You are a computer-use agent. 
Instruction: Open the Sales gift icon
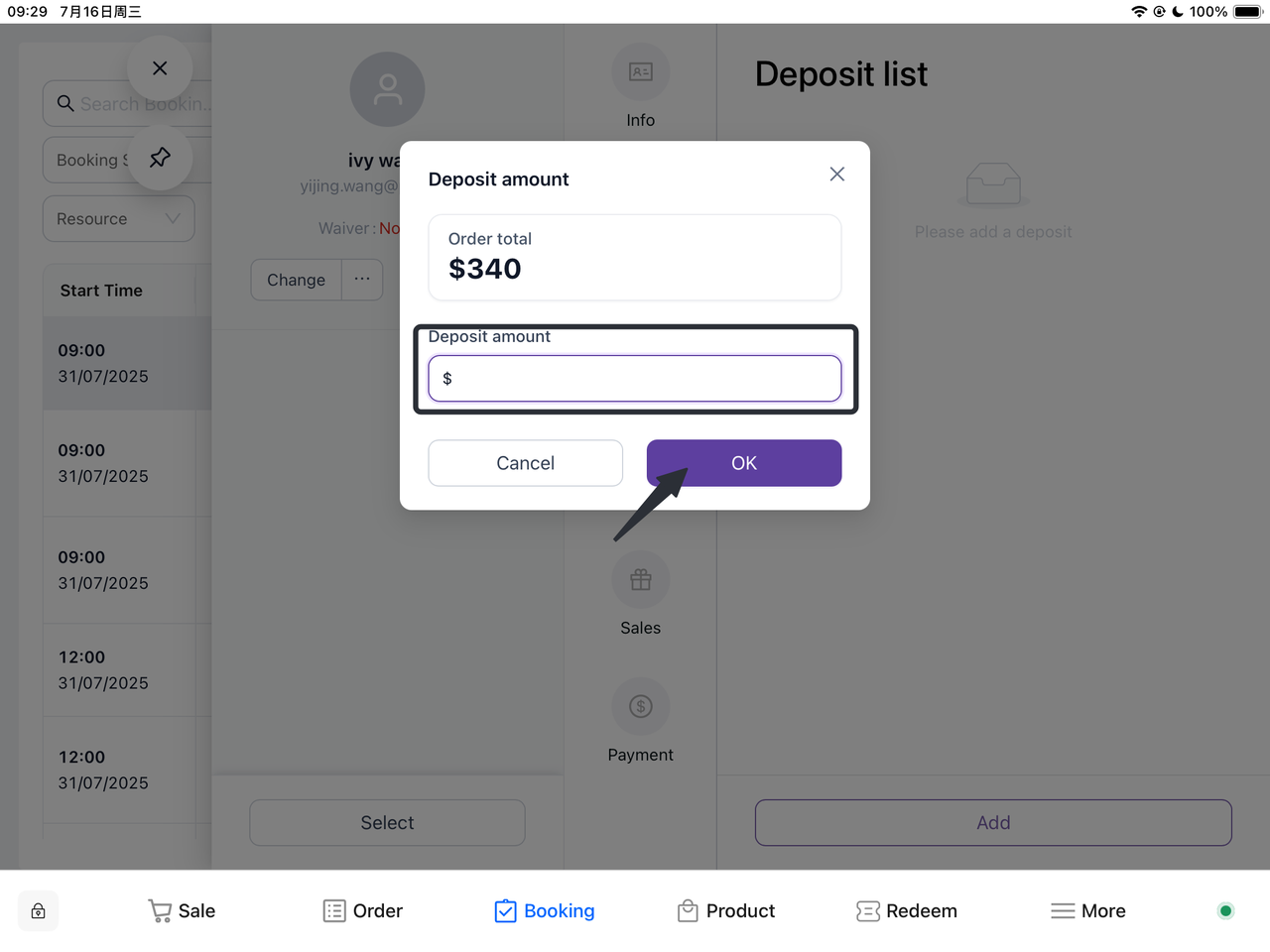coord(641,580)
